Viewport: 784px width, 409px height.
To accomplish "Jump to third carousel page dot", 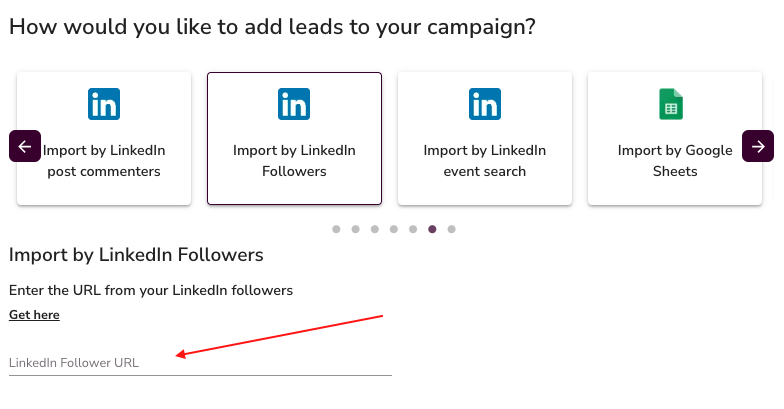I will pyautogui.click(x=375, y=229).
